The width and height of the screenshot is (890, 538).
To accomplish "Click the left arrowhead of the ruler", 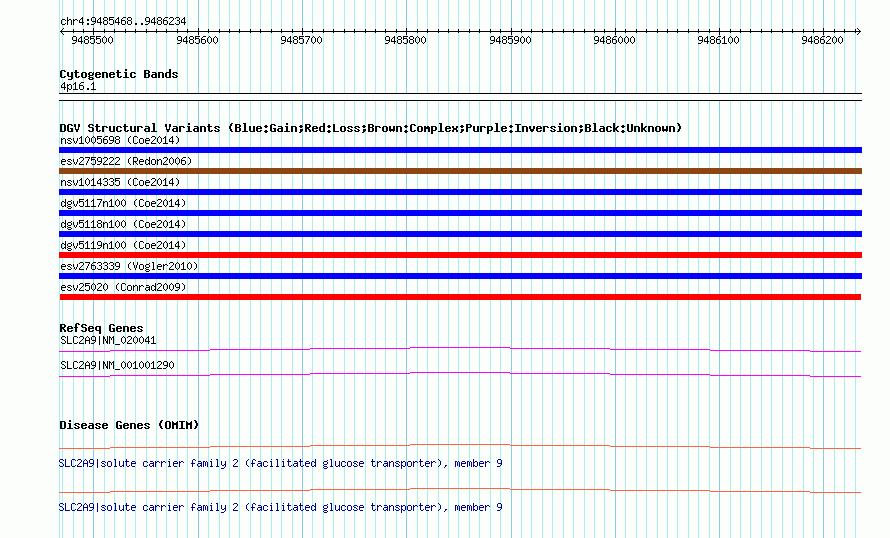I will pos(62,31).
